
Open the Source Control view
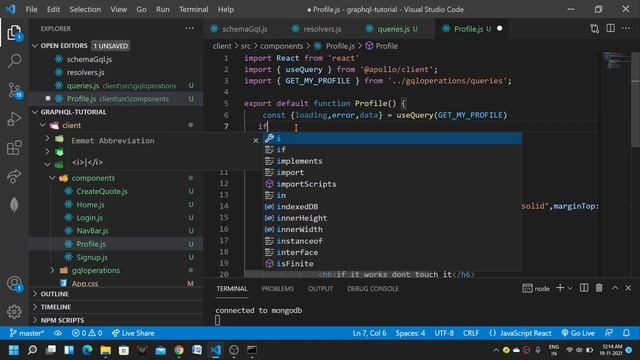(14, 90)
